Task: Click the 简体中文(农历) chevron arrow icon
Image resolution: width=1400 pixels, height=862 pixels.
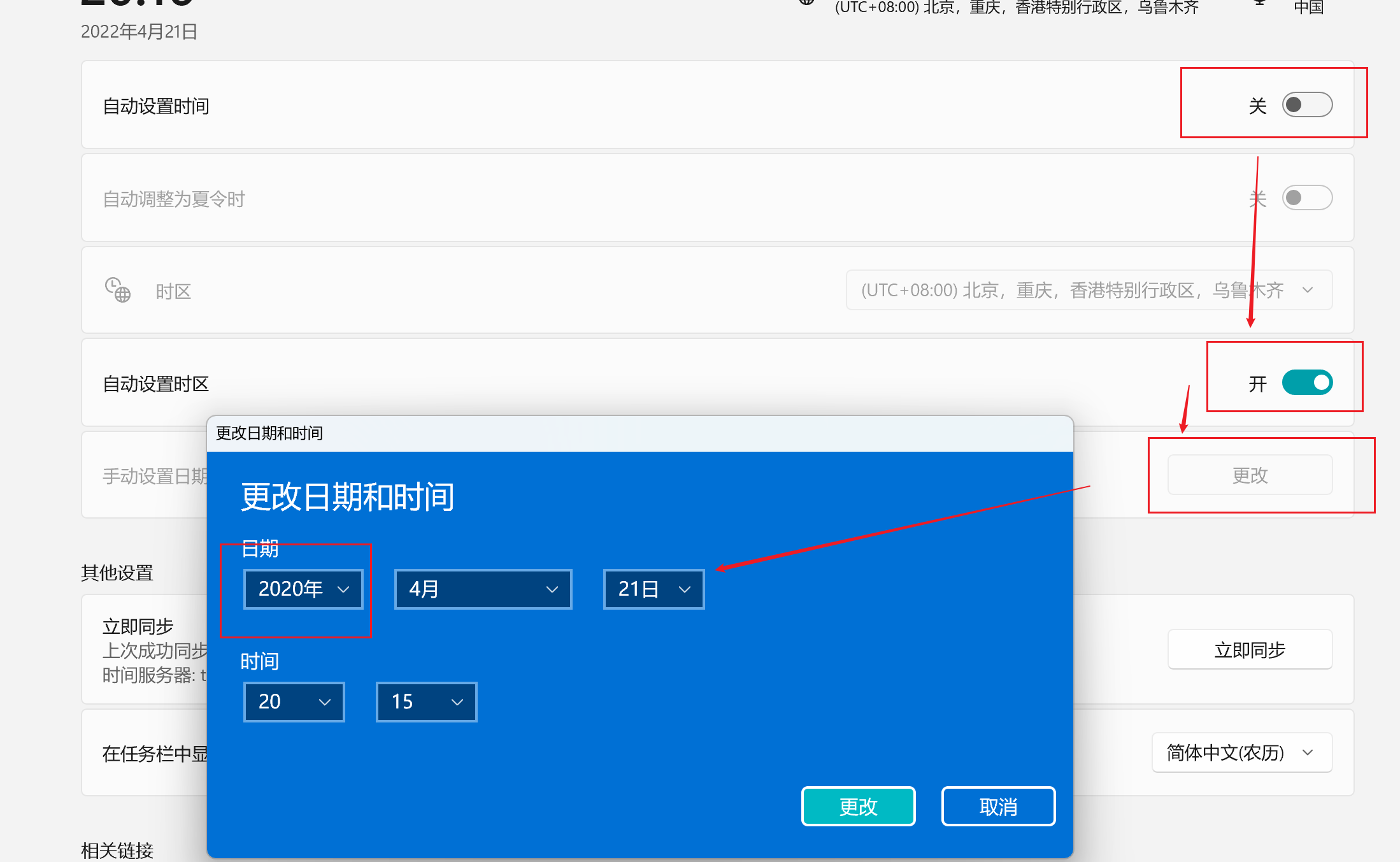Action: [x=1308, y=752]
